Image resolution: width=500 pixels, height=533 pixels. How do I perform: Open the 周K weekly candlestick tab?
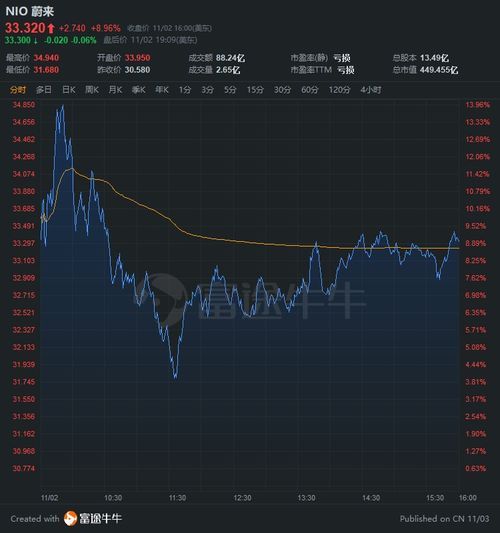click(92, 90)
